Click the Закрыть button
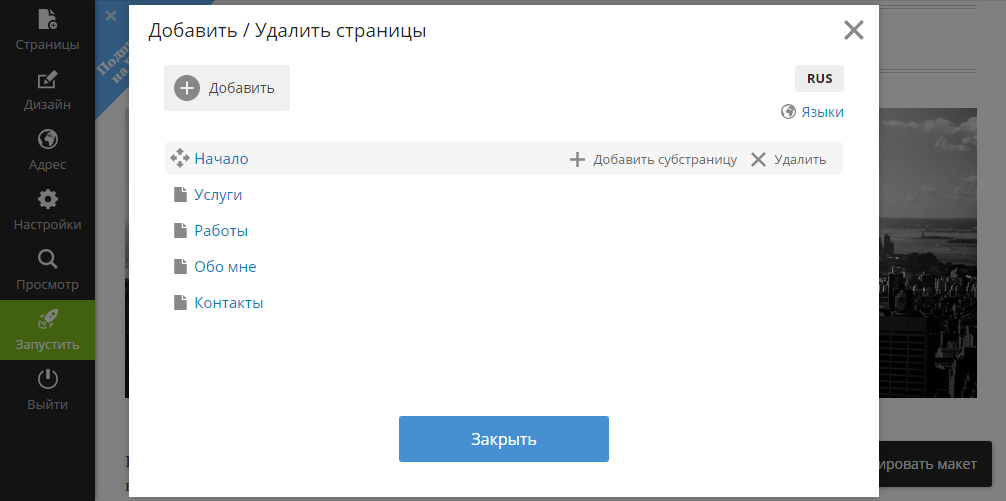 pos(504,439)
